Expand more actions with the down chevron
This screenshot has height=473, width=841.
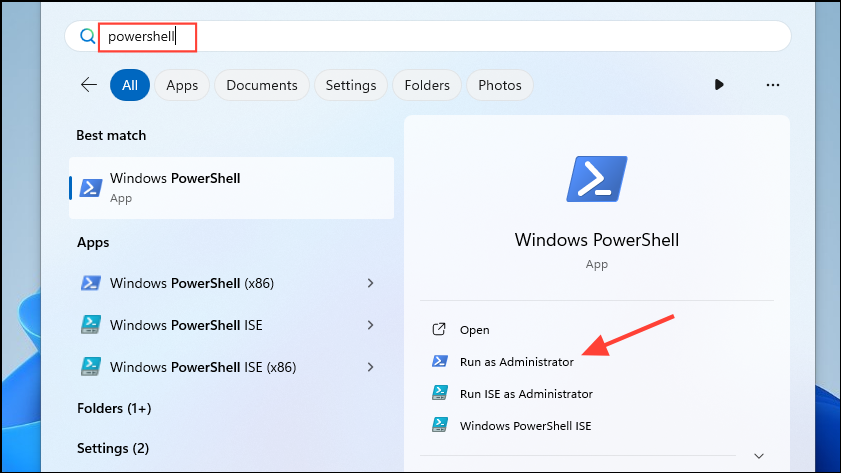(758, 456)
